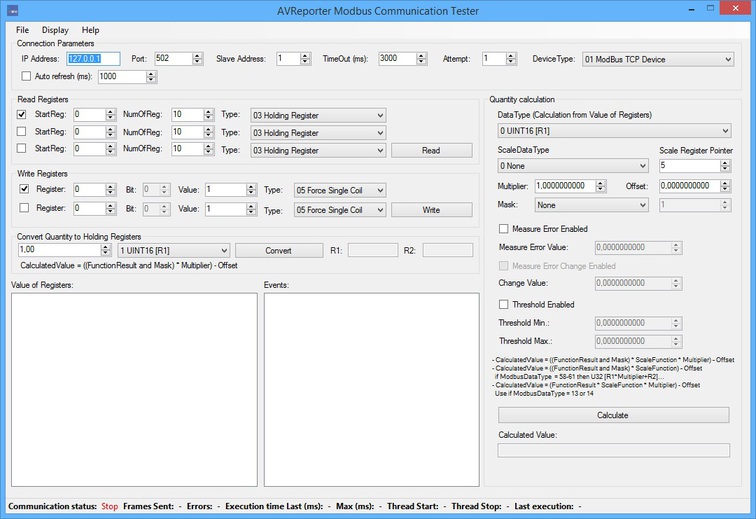The width and height of the screenshot is (756, 519).
Task: Enable the Measure Error Enabled checkbox
Action: (x=503, y=229)
